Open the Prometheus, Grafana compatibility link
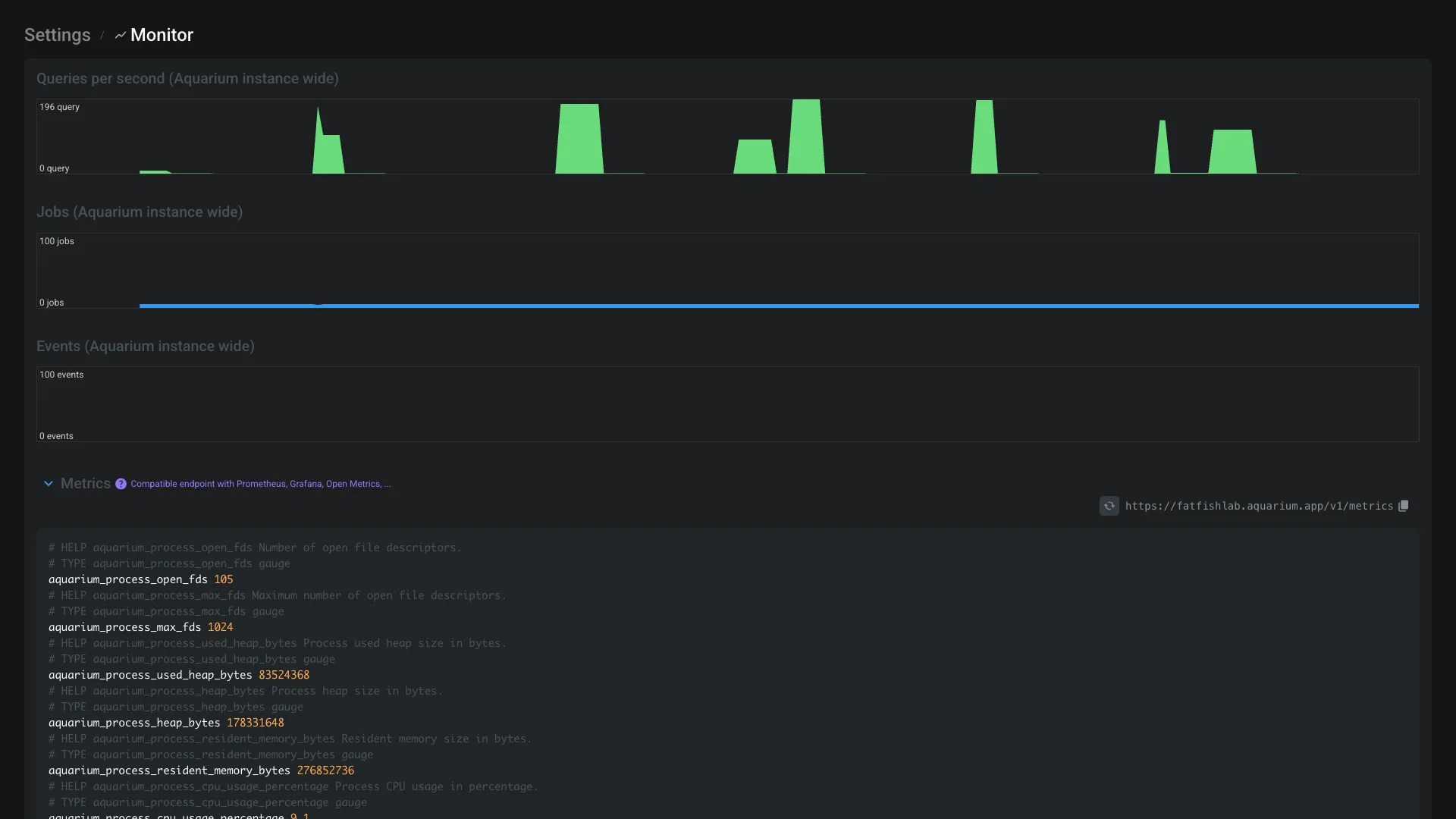1456x819 pixels. pos(260,484)
